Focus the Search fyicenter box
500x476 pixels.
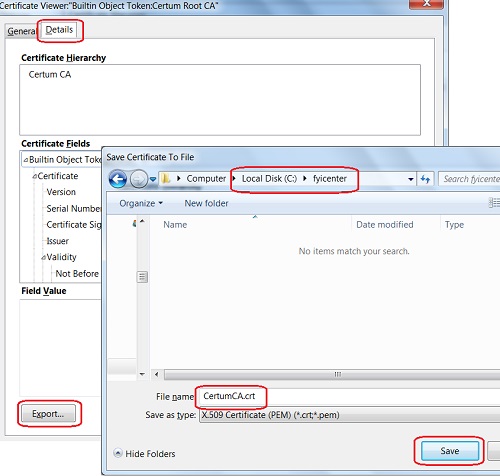(469, 179)
